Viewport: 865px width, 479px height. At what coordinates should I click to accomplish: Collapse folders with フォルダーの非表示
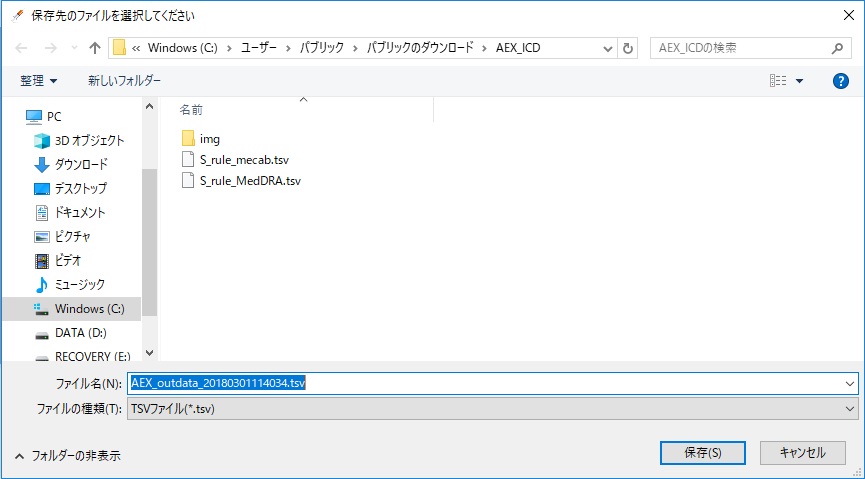click(68, 456)
